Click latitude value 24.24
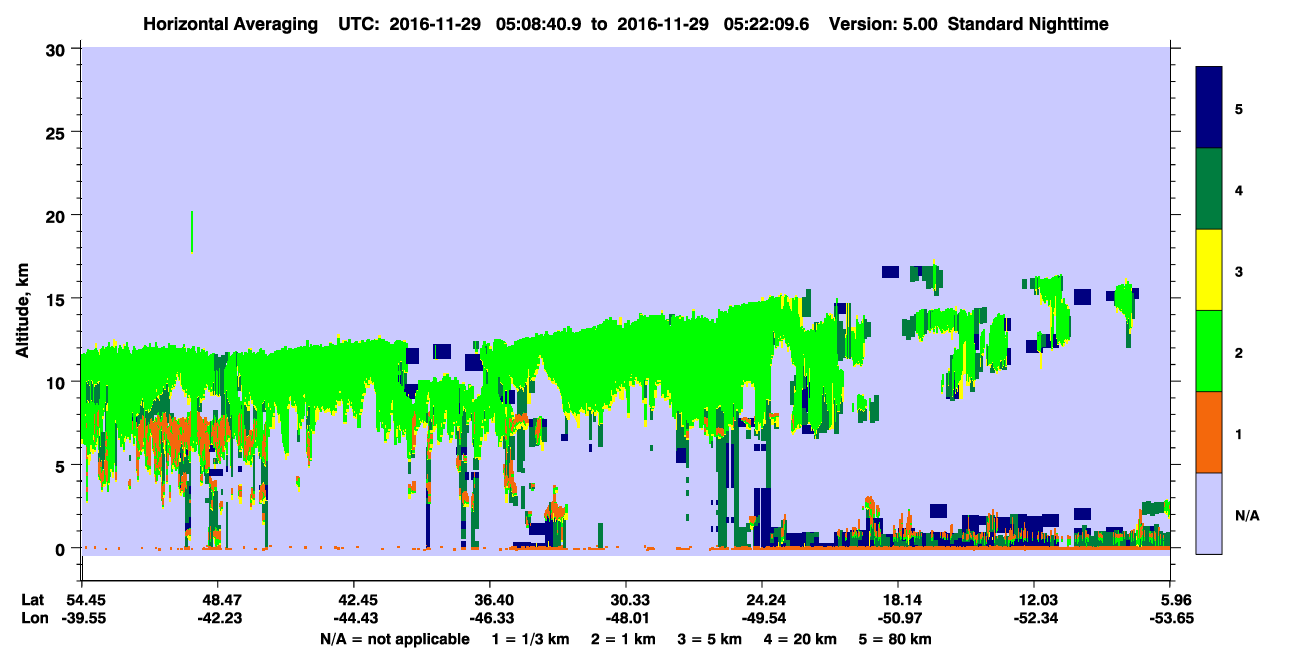This screenshot has height=667, width=1300. (x=762, y=600)
